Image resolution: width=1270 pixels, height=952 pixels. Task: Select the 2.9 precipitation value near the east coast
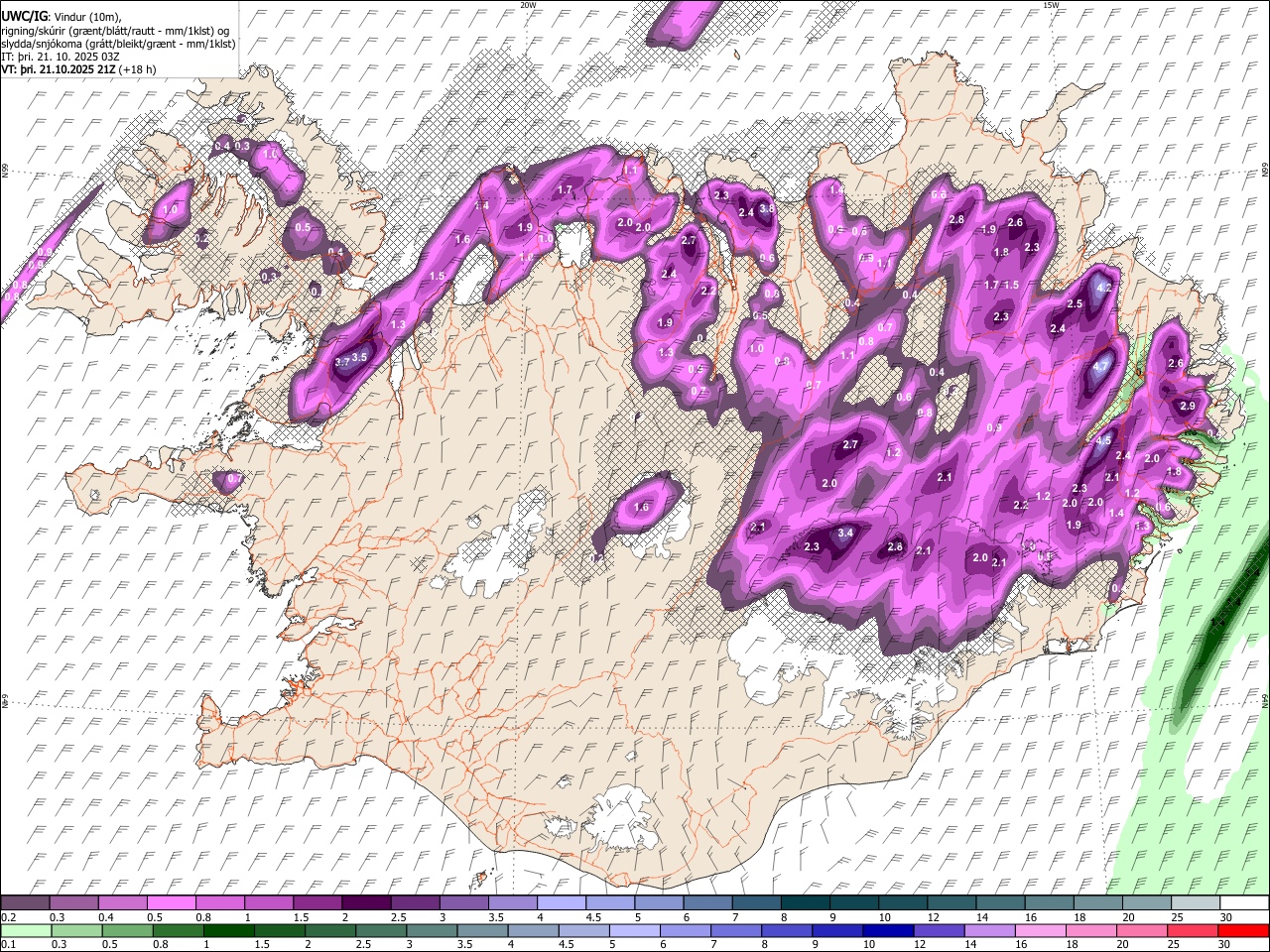(1187, 406)
